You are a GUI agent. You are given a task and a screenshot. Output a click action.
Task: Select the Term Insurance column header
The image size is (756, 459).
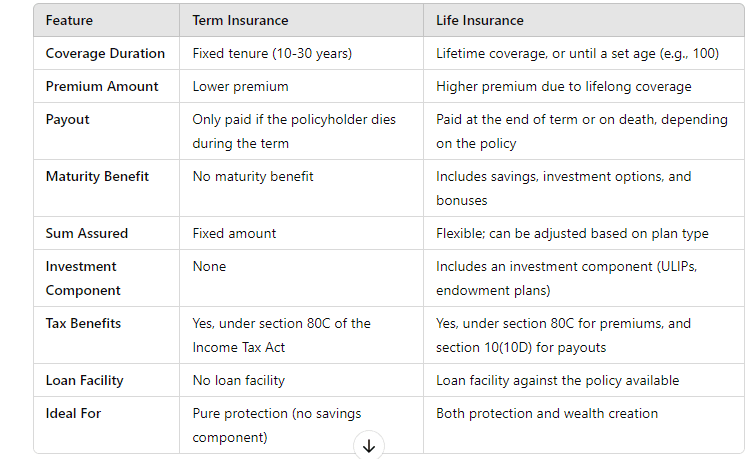tap(240, 20)
